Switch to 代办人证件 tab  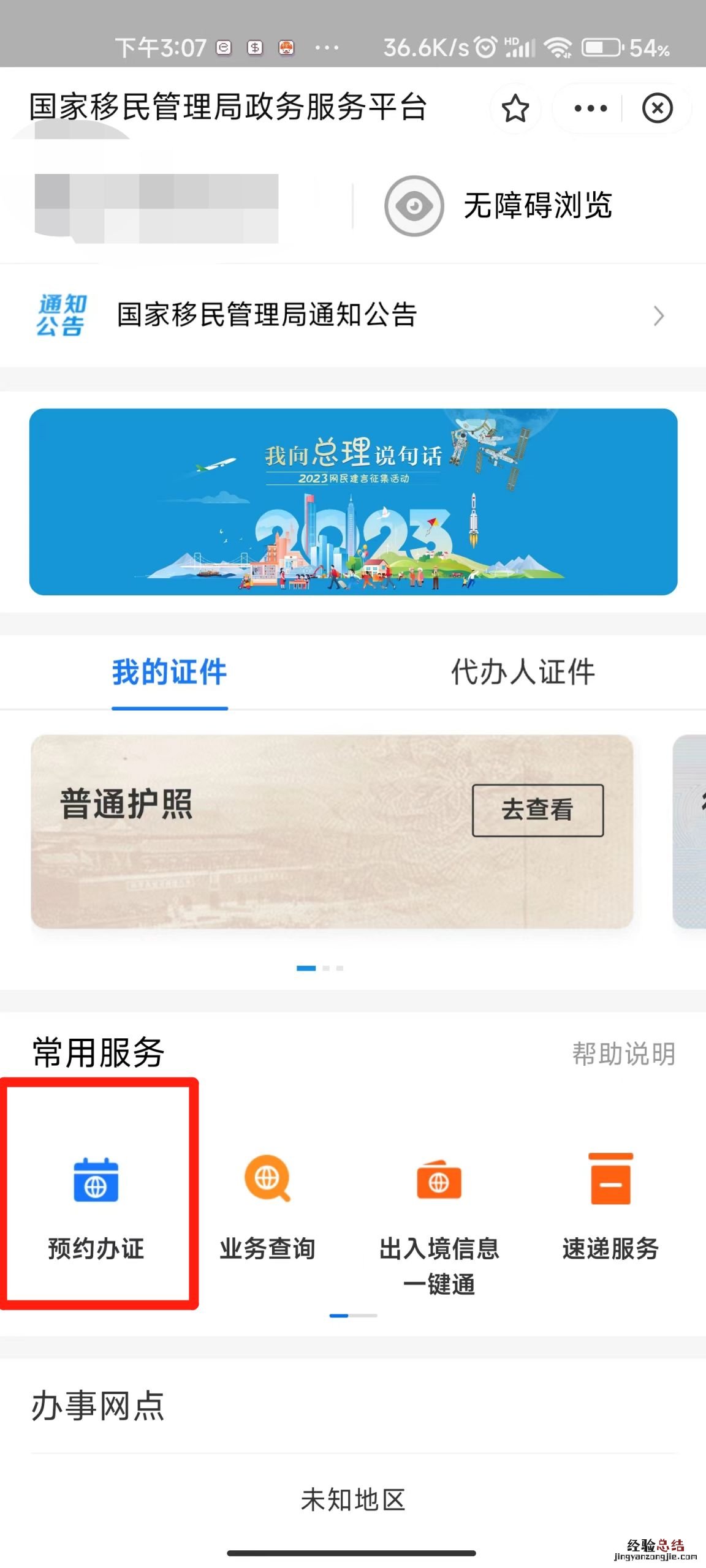tap(523, 672)
